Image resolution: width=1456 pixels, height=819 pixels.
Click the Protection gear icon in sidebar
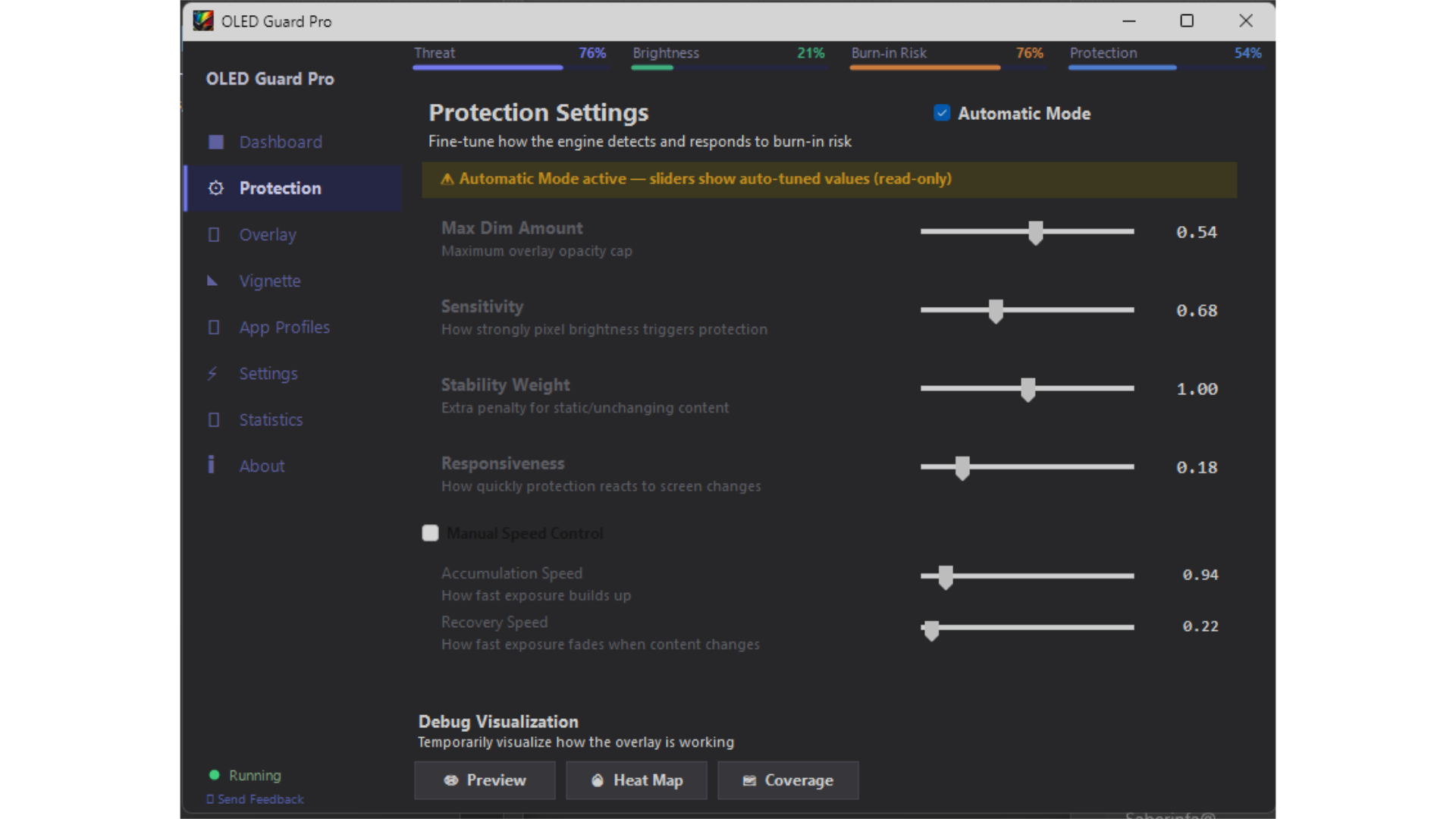click(x=216, y=188)
